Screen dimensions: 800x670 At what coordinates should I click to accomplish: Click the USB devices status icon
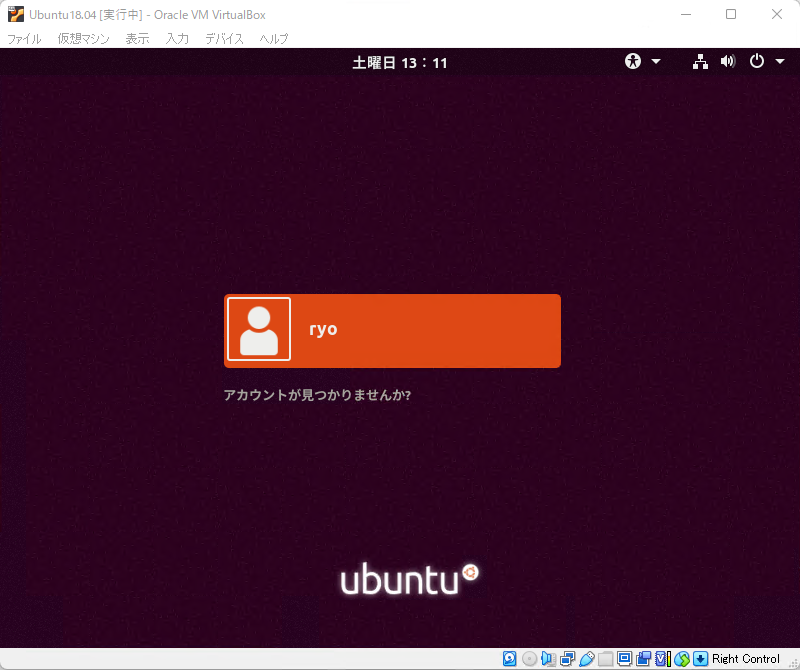tap(587, 659)
